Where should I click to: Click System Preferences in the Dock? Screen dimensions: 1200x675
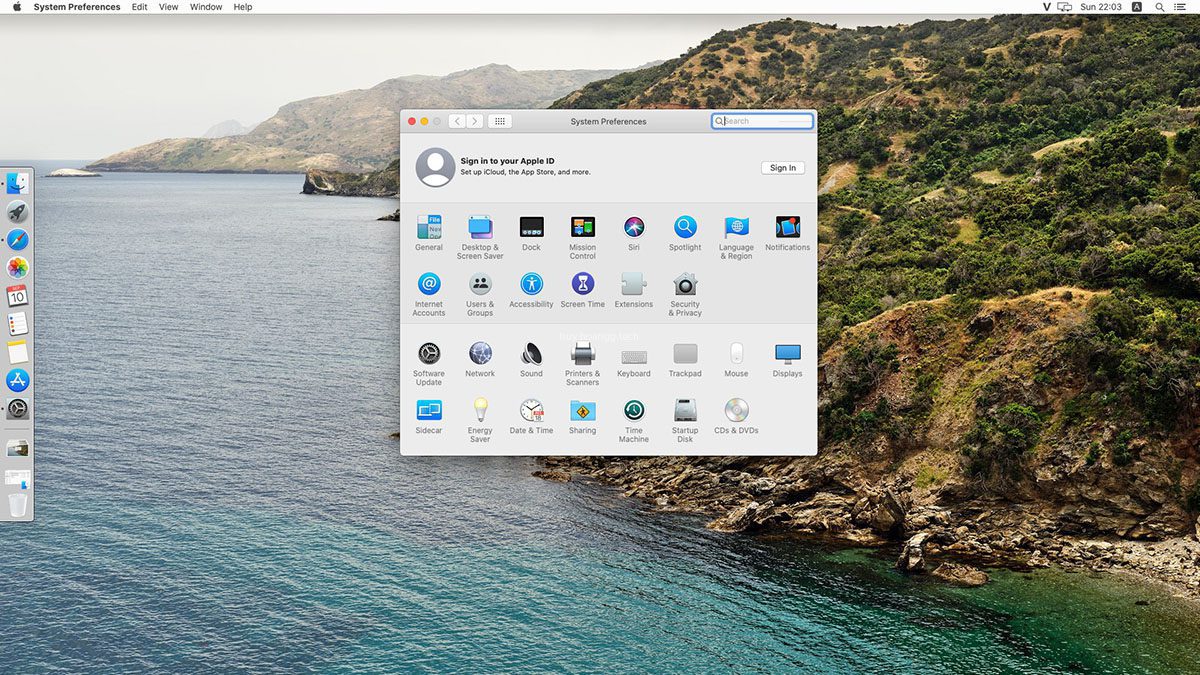[18, 409]
